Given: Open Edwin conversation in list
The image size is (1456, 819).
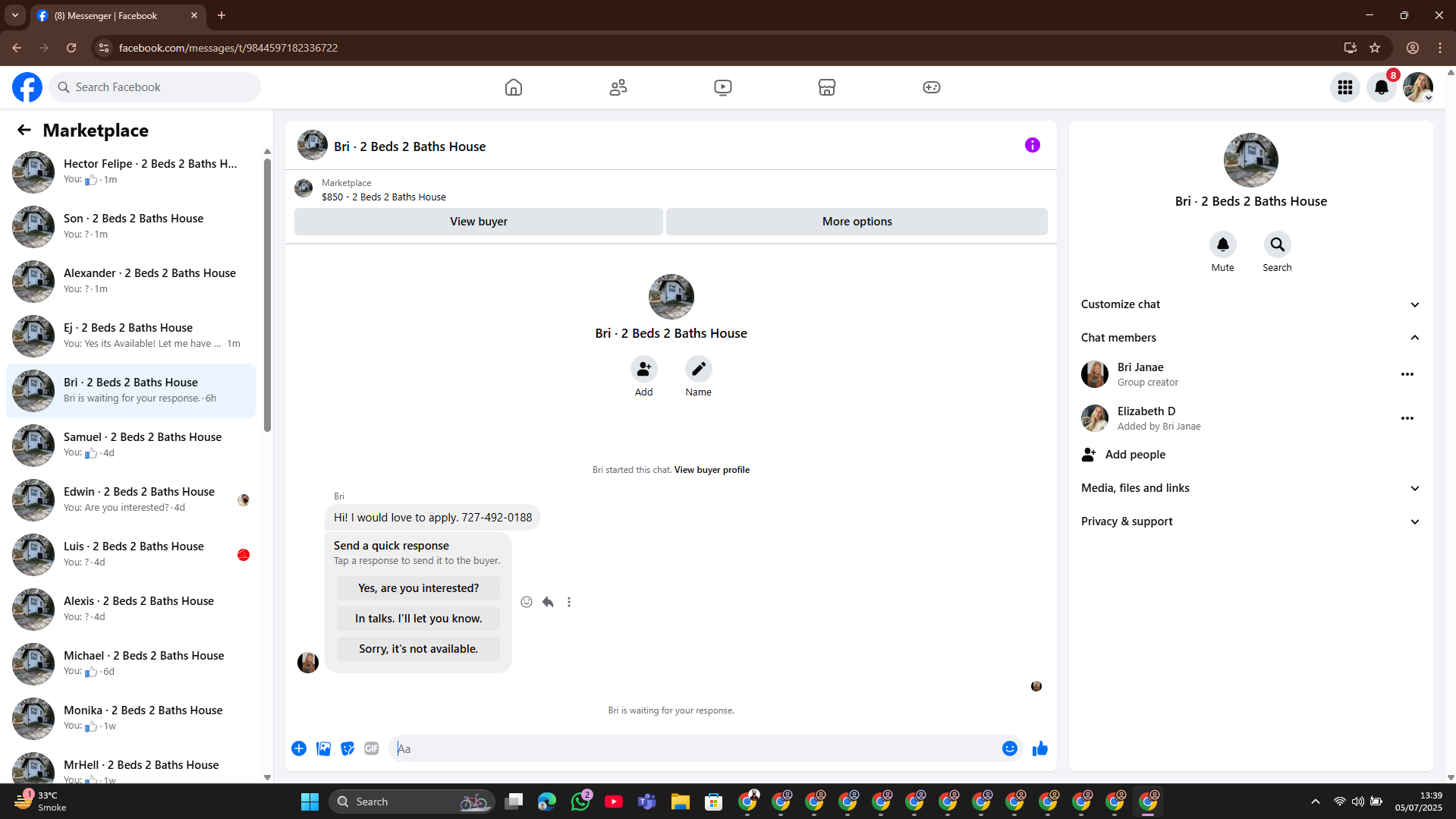Looking at the screenshot, I should pyautogui.click(x=131, y=499).
